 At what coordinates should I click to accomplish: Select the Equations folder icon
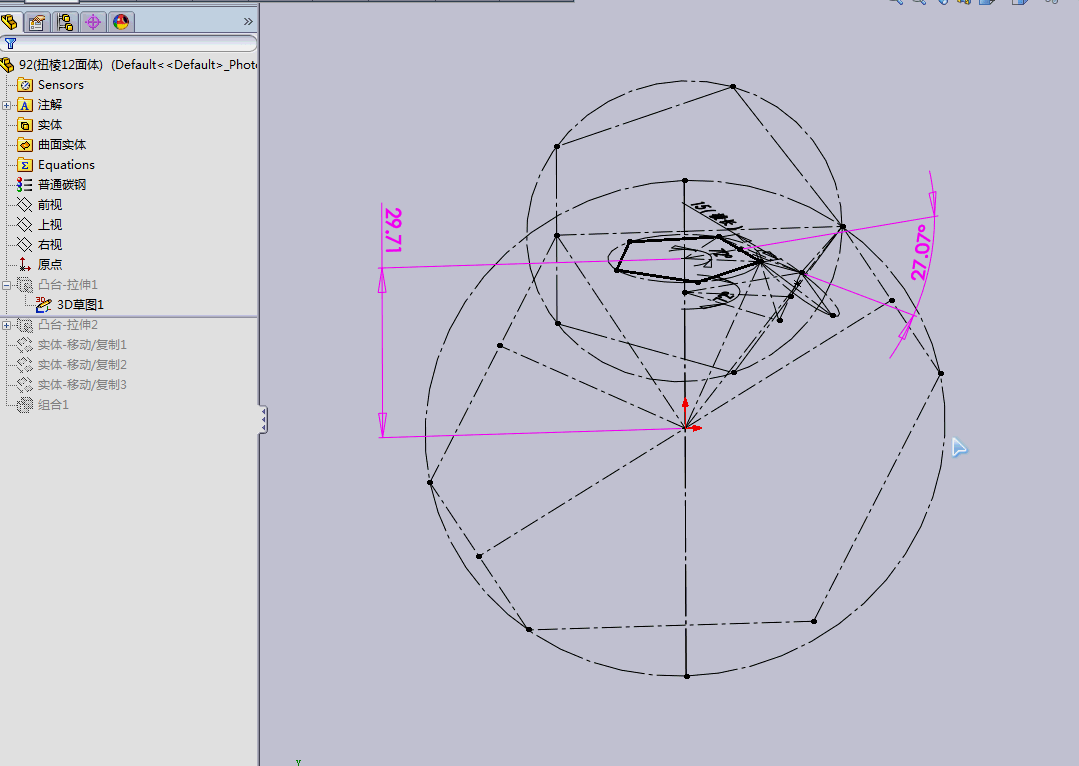coord(25,164)
